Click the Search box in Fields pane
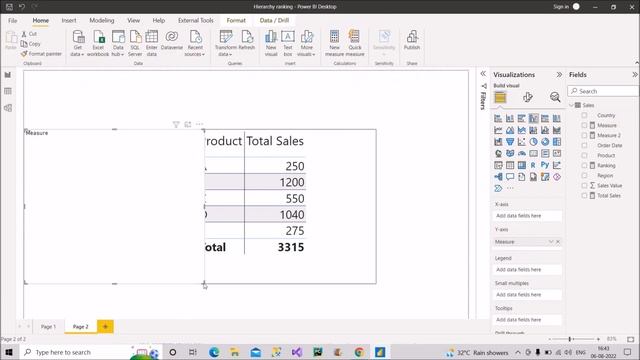Viewport: 640px width, 360px height. point(603,91)
